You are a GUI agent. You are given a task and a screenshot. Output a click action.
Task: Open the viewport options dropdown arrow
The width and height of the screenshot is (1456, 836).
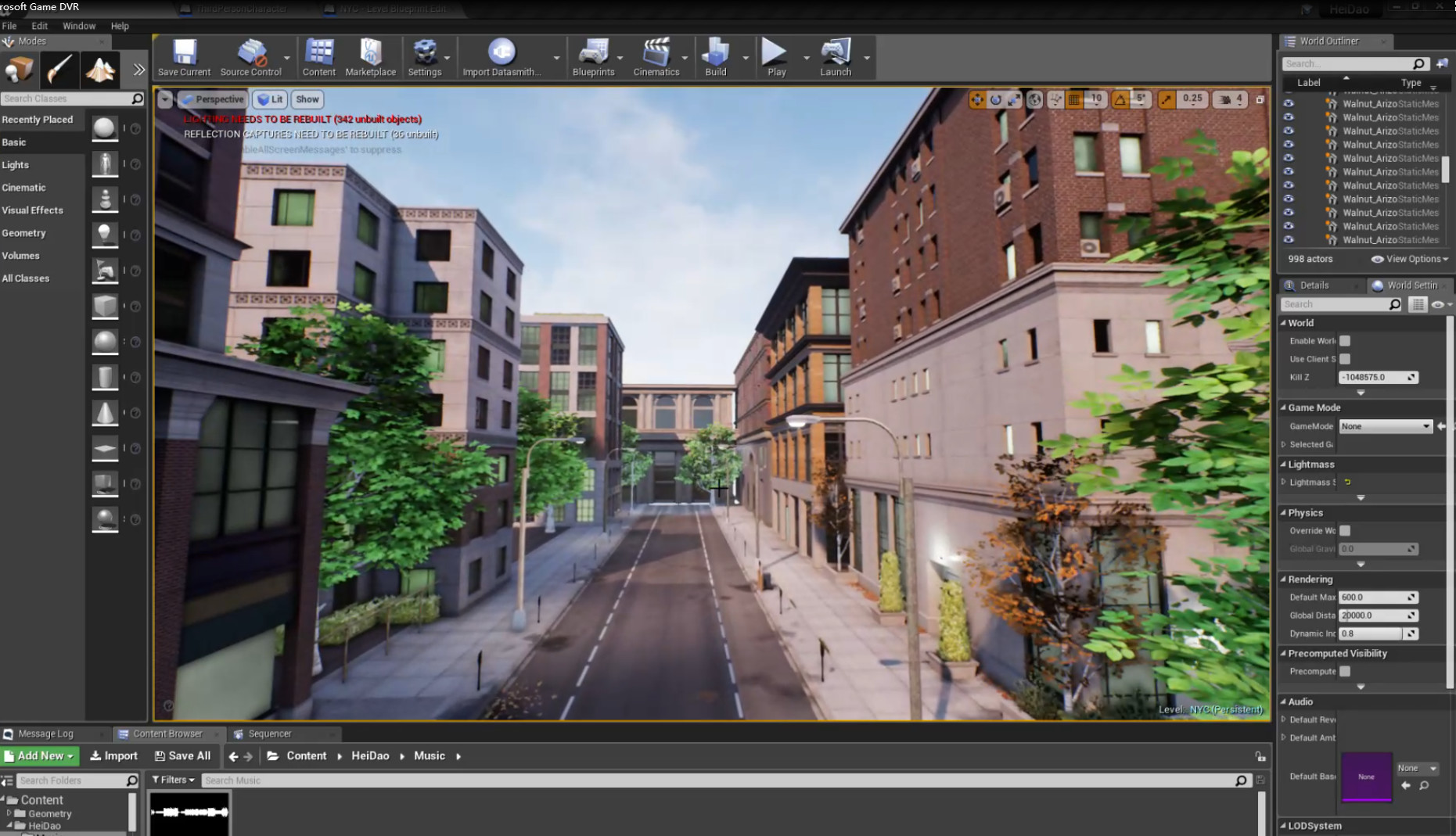click(164, 99)
